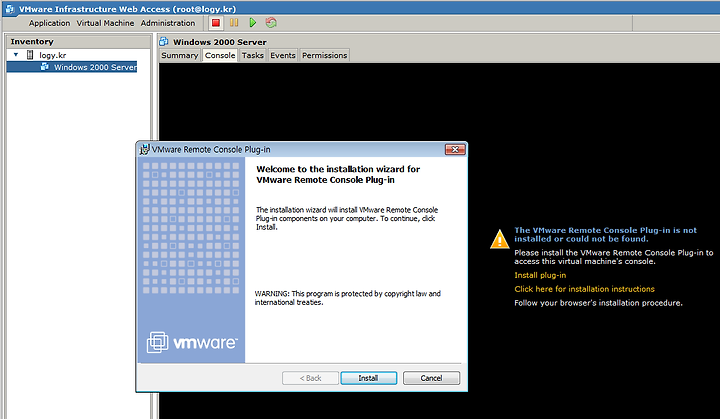Click the disabled Back button
Image resolution: width=720 pixels, height=419 pixels.
click(x=310, y=378)
